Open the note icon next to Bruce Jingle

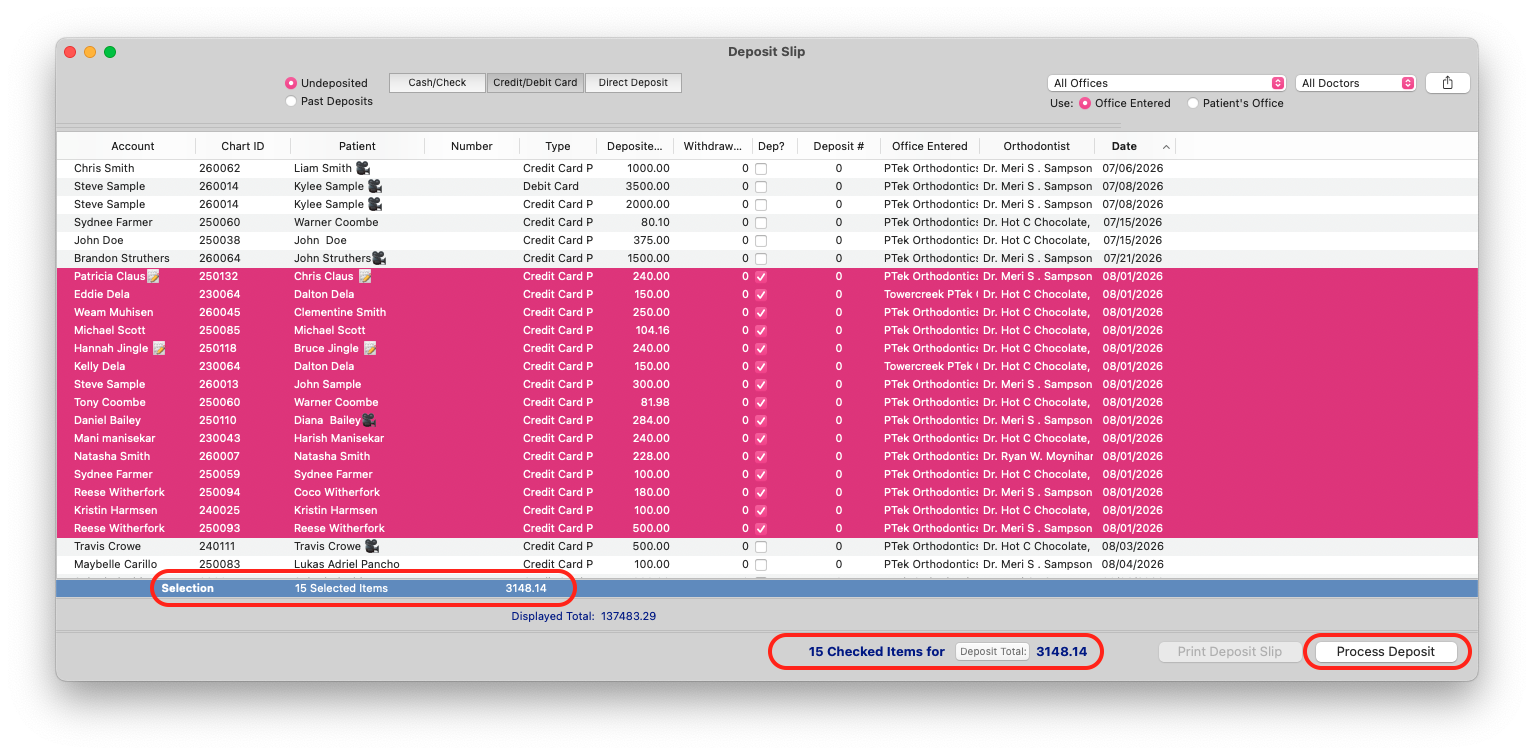pos(370,348)
